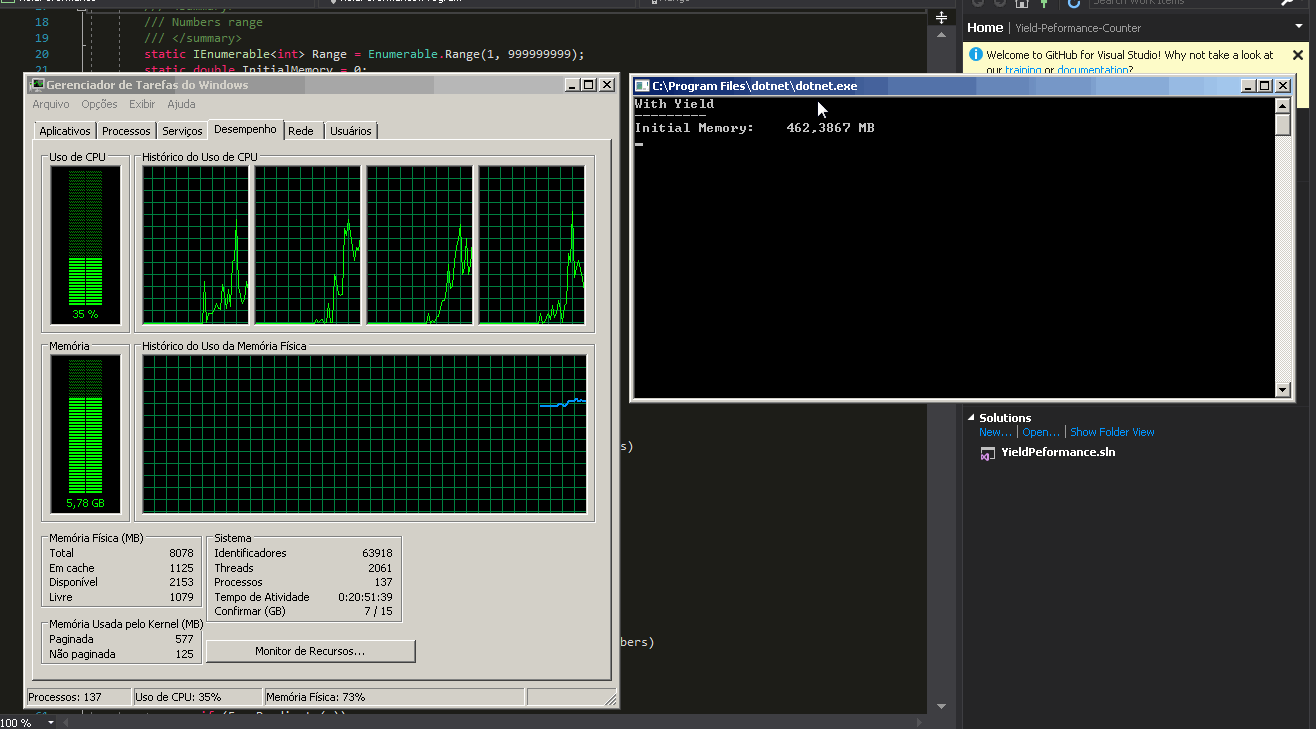Collapse the Solutions section triangle
This screenshot has height=729, width=1316.
[x=970, y=418]
